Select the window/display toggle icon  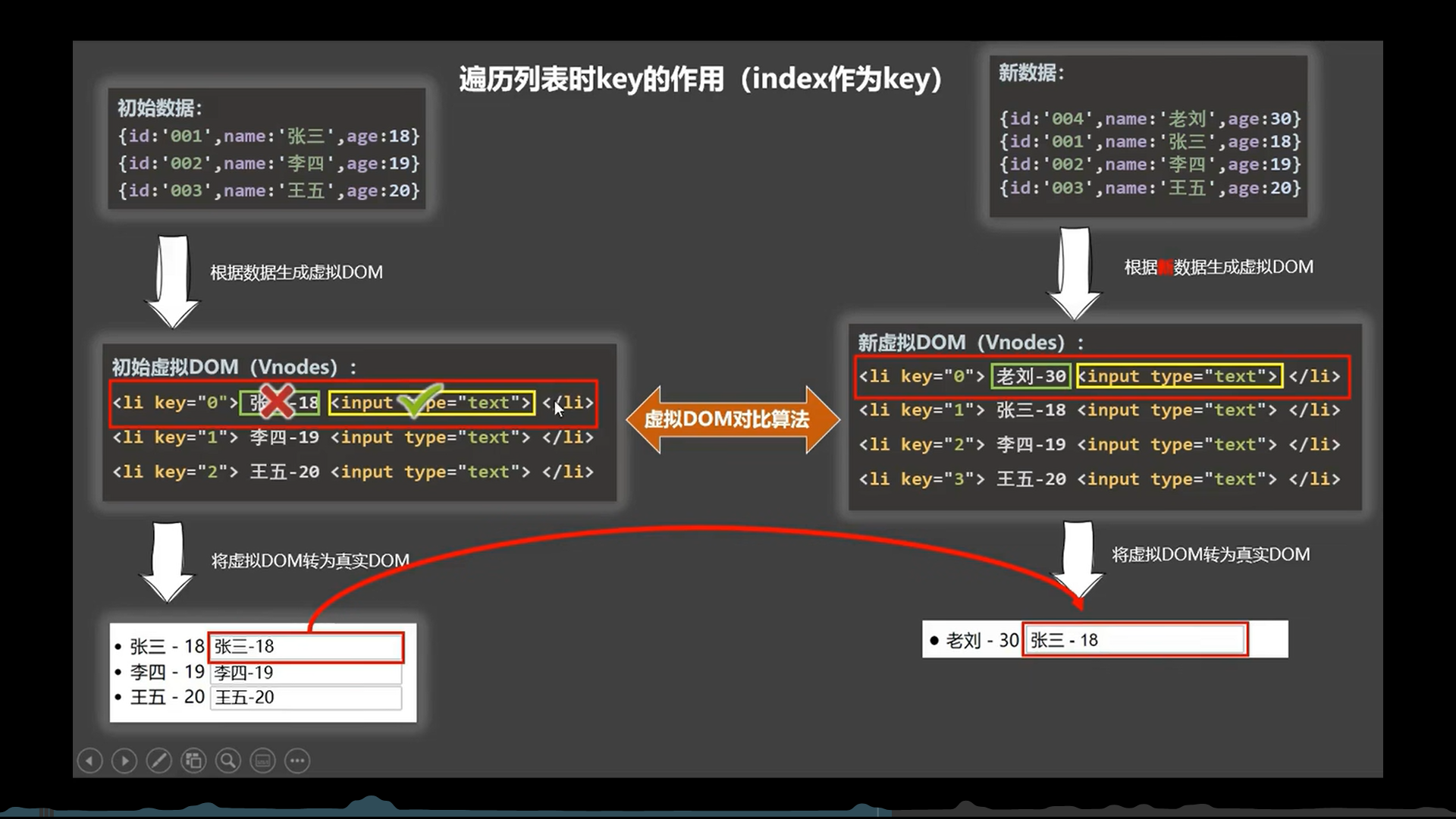pyautogui.click(x=263, y=760)
